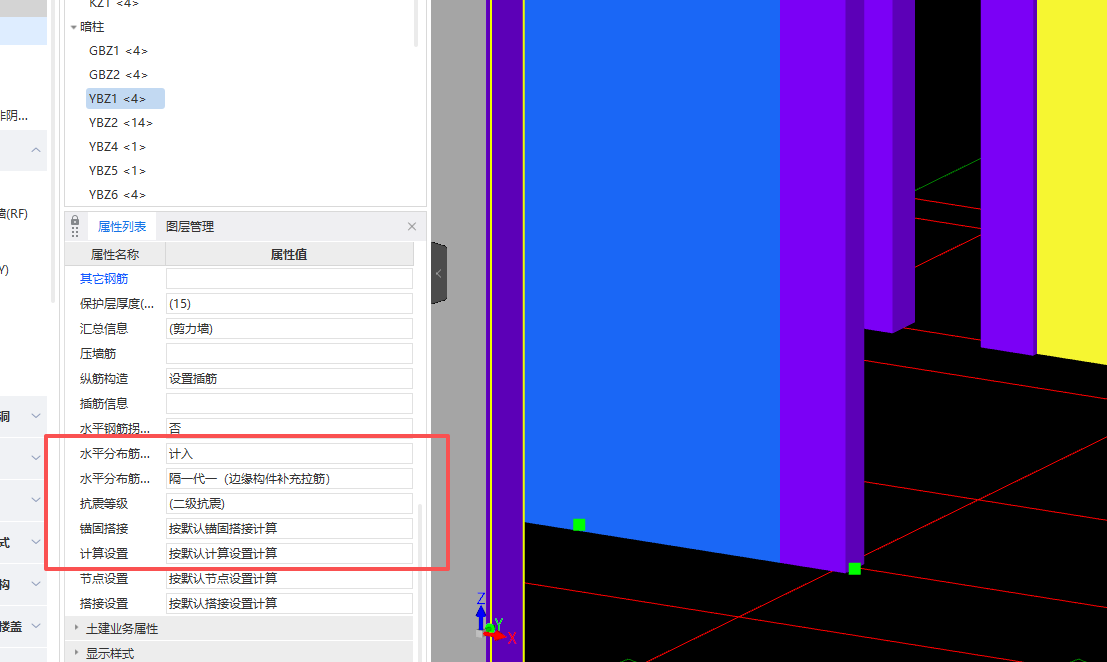Viewport: 1107px width, 662px height.
Task: Click the empty 压墙筋 value field
Action: tap(289, 354)
